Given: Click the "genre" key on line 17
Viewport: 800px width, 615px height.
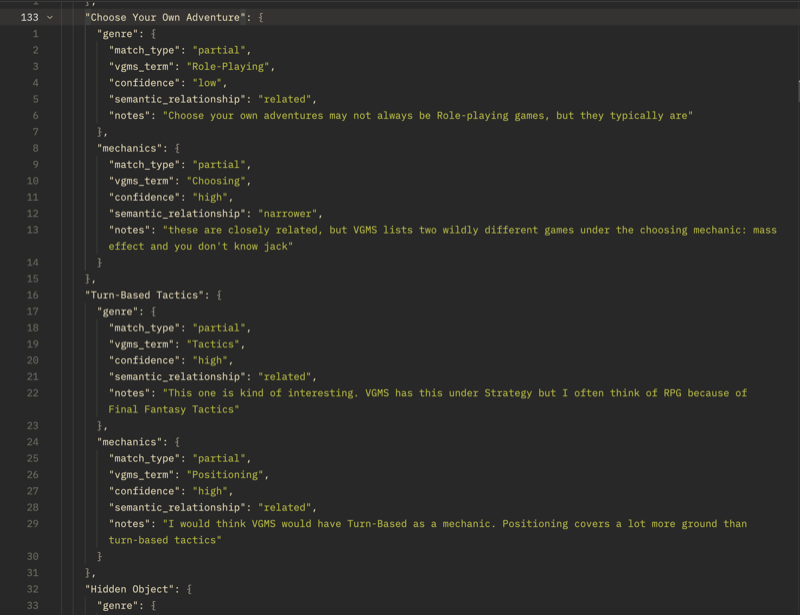Looking at the screenshot, I should (120, 311).
